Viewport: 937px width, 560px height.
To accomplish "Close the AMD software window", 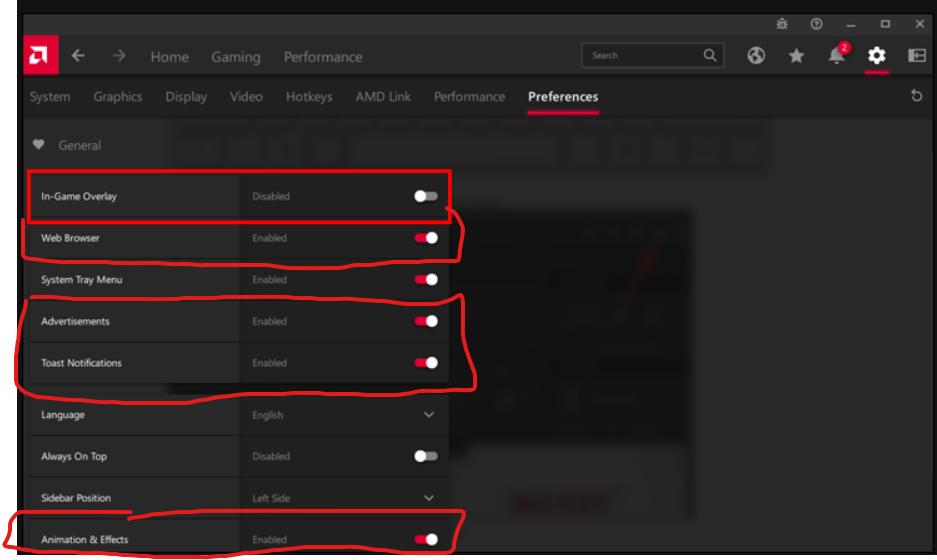I will coord(920,24).
